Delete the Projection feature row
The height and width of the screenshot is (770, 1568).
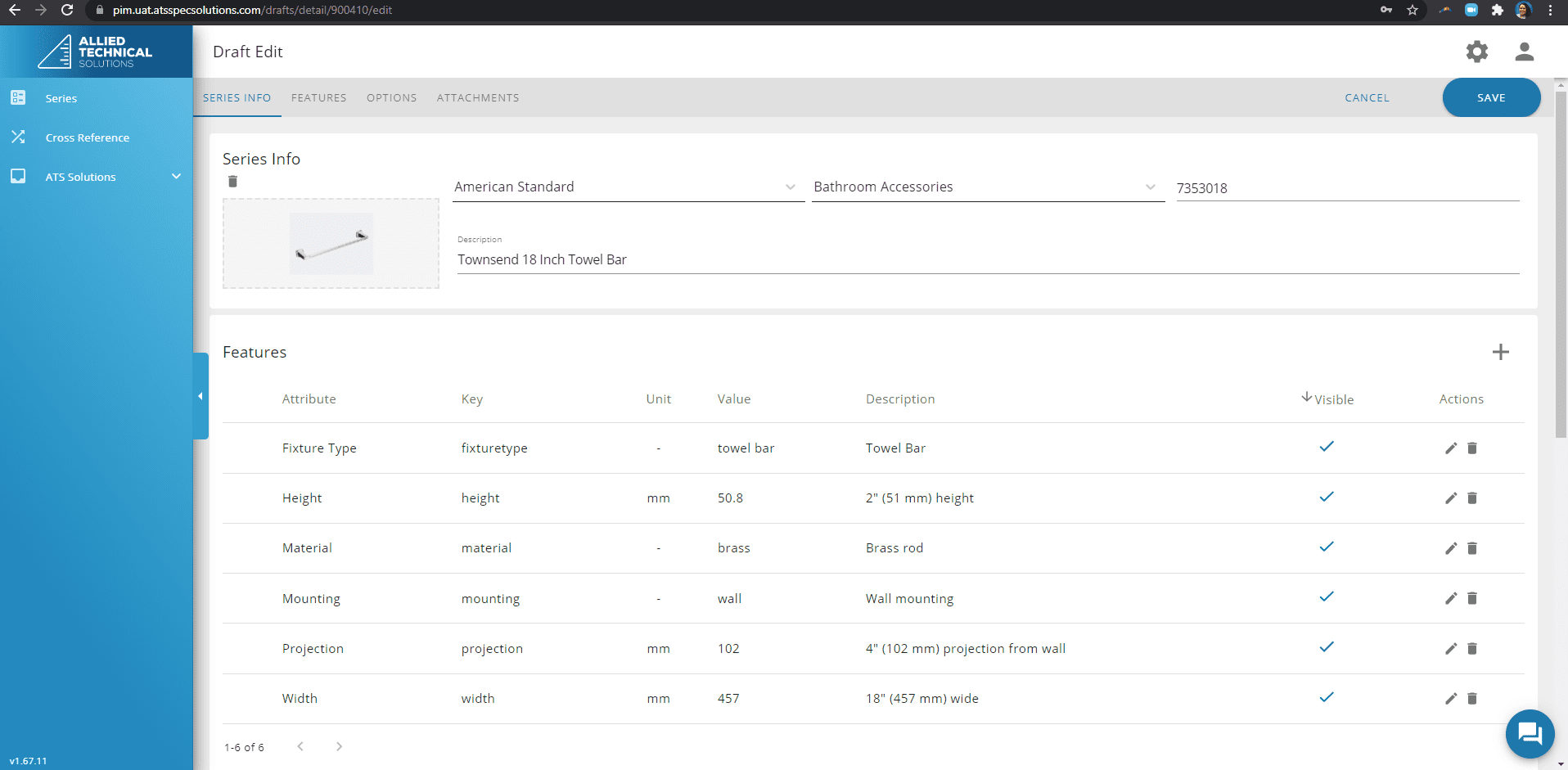[1472, 649]
